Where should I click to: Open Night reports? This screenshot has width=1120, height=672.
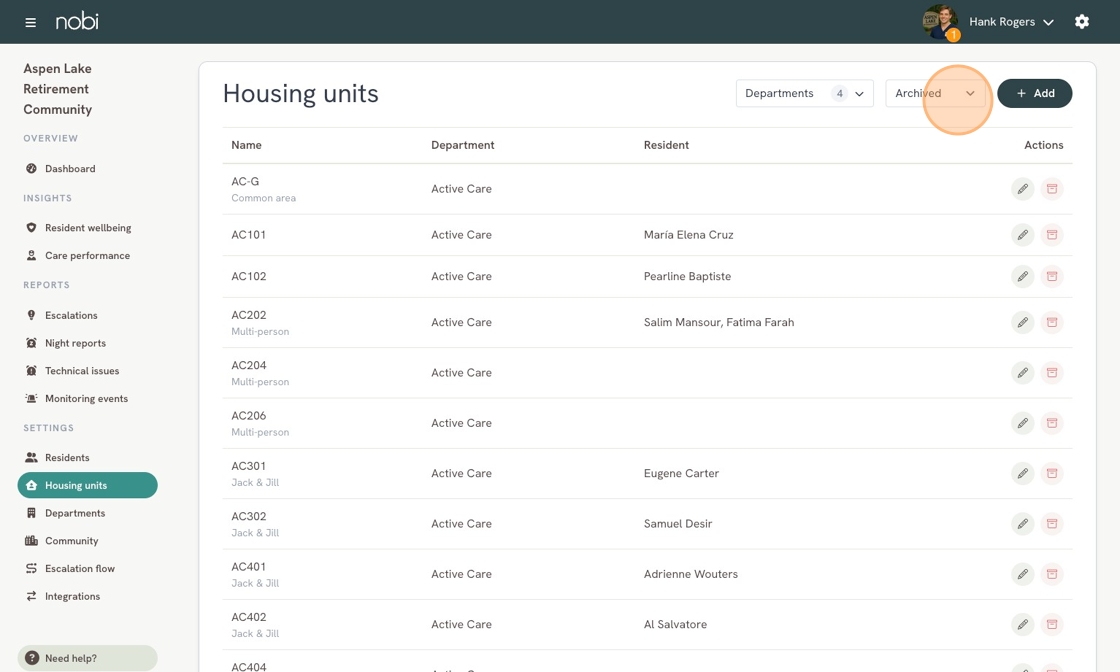click(x=75, y=343)
